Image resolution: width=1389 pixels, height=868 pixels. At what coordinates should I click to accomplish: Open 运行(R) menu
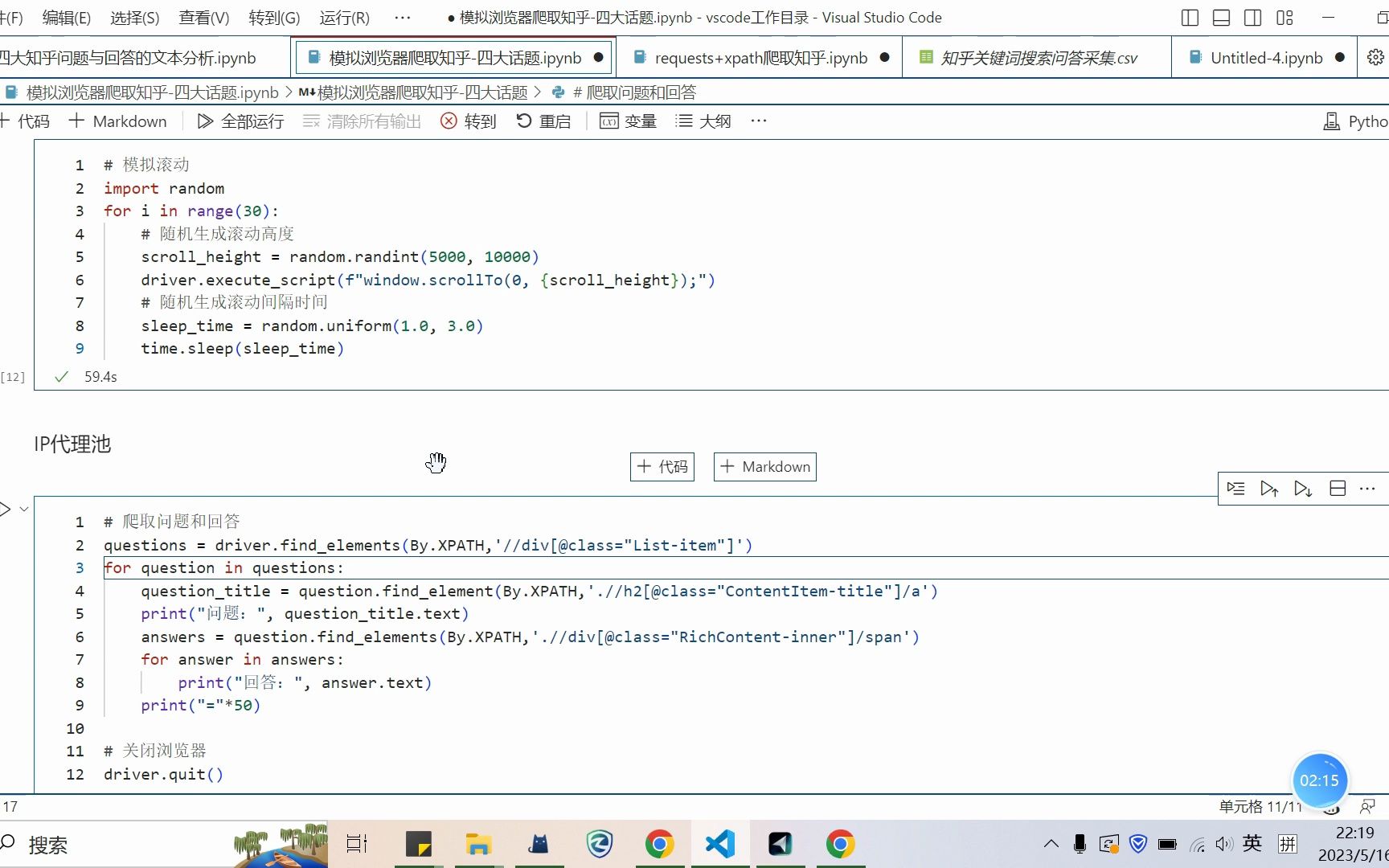[344, 18]
